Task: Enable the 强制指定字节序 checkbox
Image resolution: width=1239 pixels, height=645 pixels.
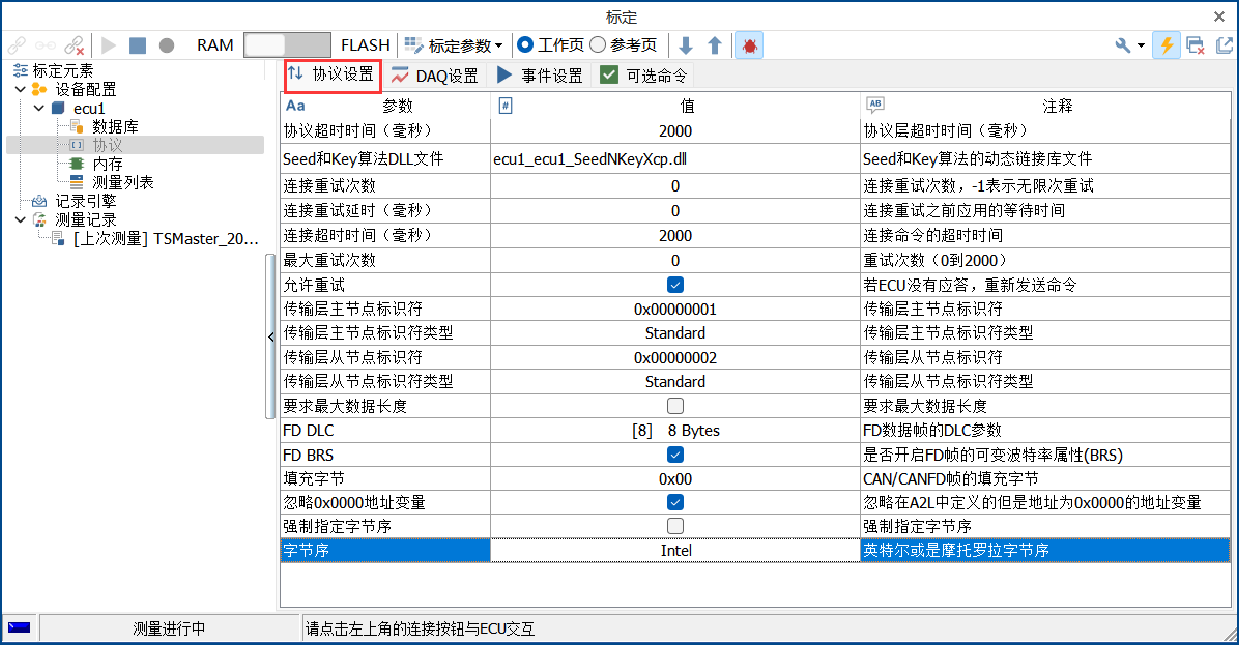Action: pos(675,526)
